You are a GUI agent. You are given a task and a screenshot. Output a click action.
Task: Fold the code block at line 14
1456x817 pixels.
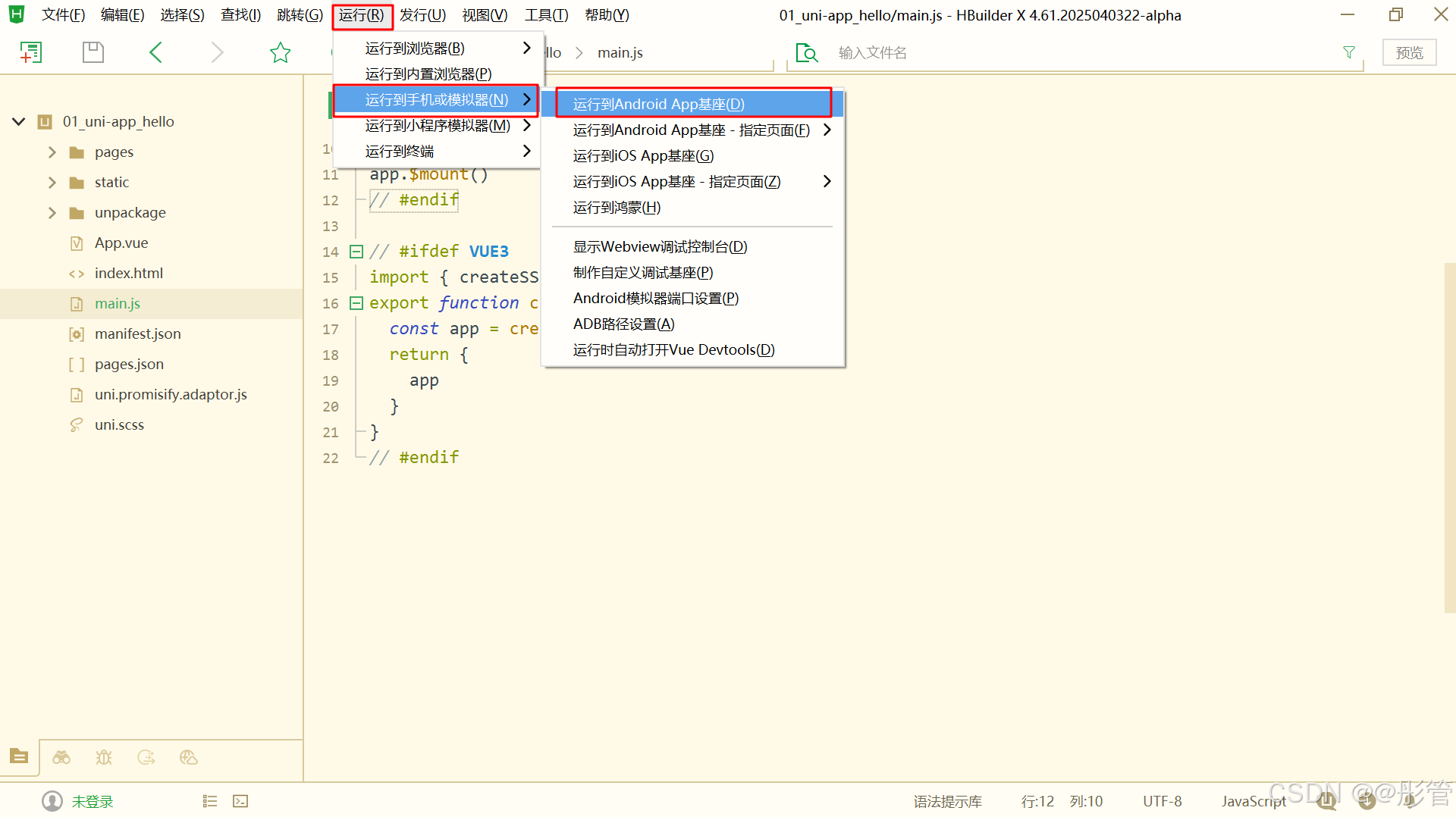pyautogui.click(x=356, y=252)
